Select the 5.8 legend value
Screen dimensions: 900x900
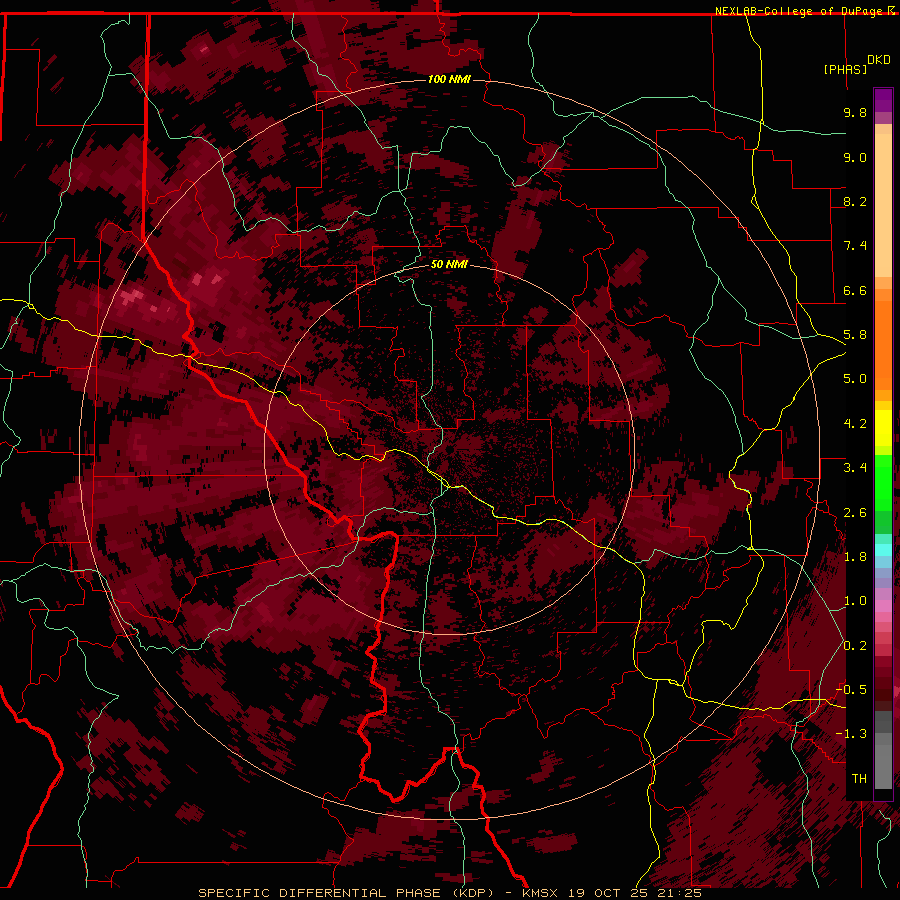point(855,335)
